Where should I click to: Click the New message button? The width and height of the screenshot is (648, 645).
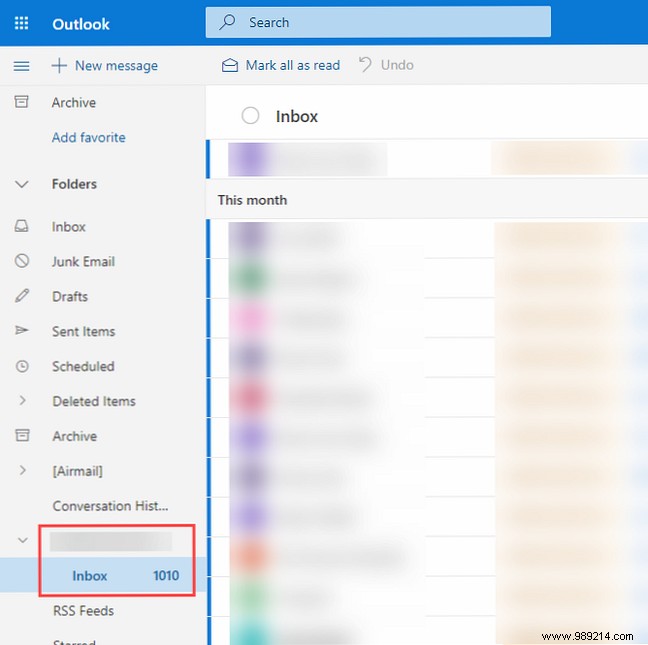point(105,65)
